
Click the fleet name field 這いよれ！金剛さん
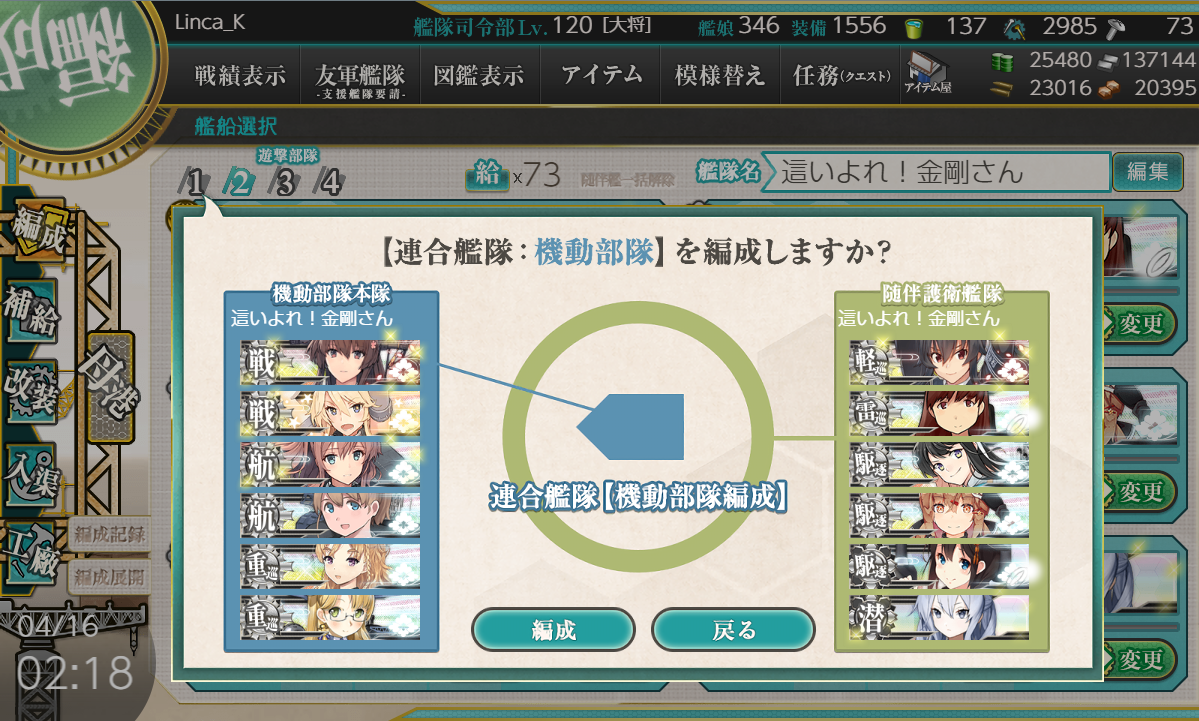point(936,171)
